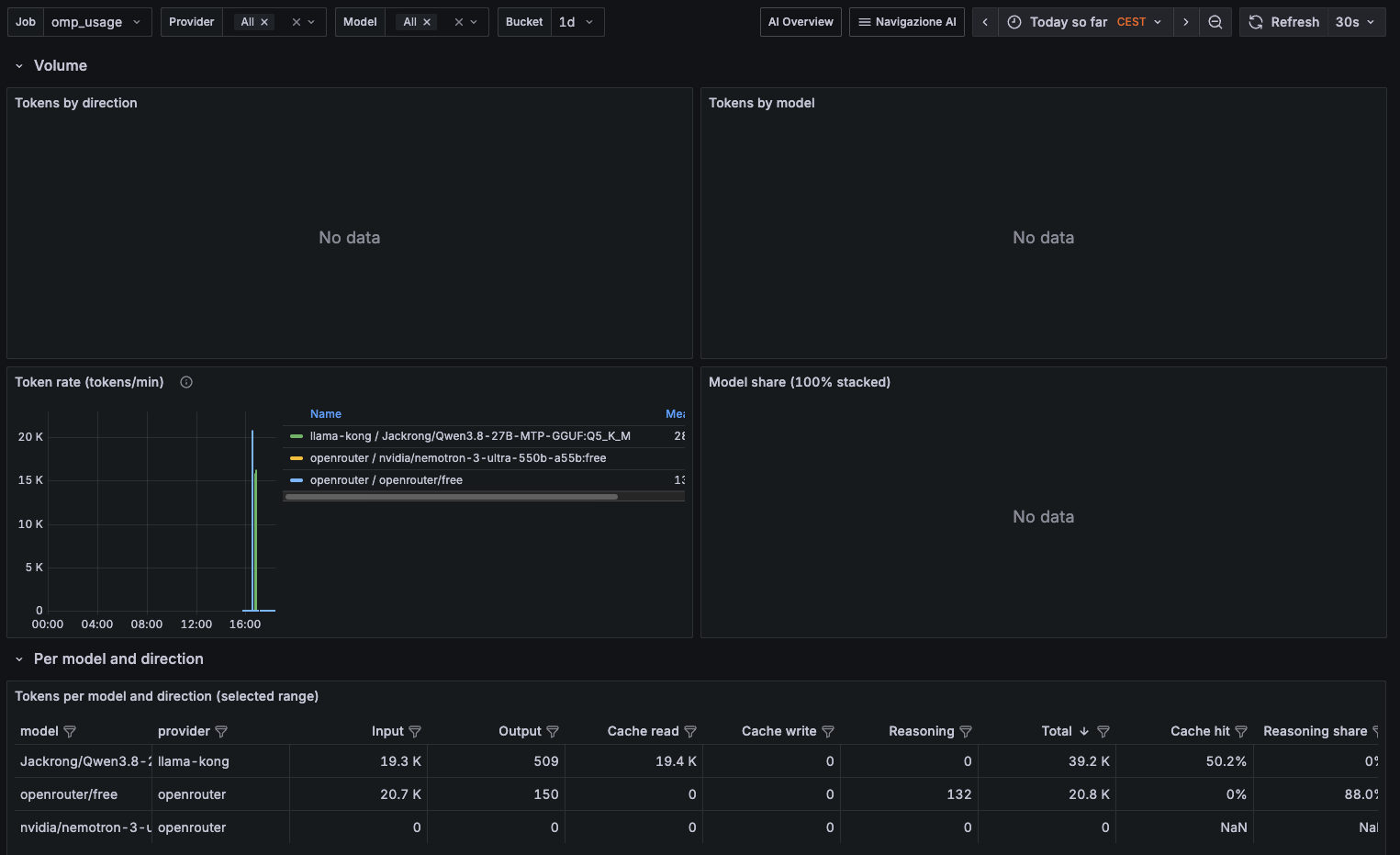
Task: Remove the All tag from Provider filter
Action: coord(264,22)
